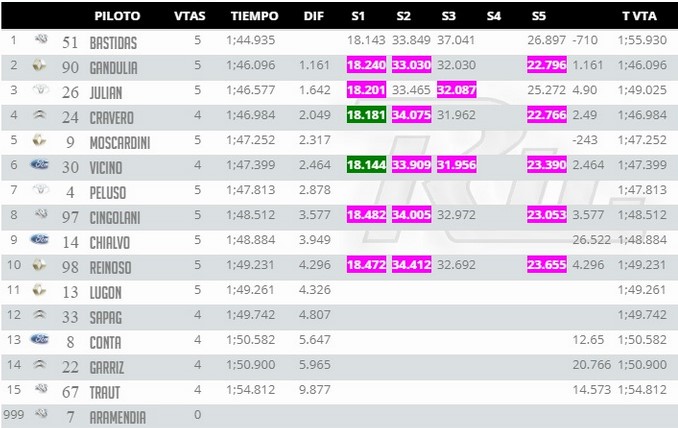Screen dimensions: 678x428
Task: Select driver name BASTIDAS
Action: point(113,43)
